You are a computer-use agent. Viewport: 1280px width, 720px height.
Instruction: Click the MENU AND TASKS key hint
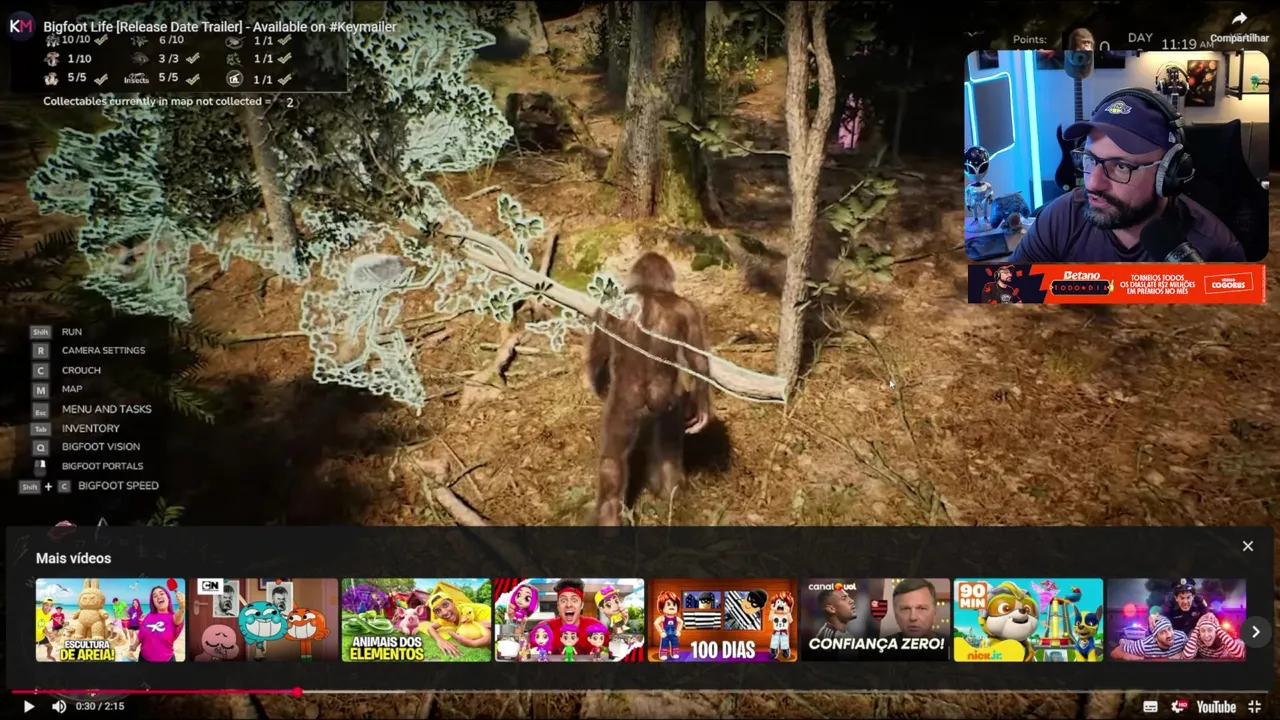click(x=106, y=409)
